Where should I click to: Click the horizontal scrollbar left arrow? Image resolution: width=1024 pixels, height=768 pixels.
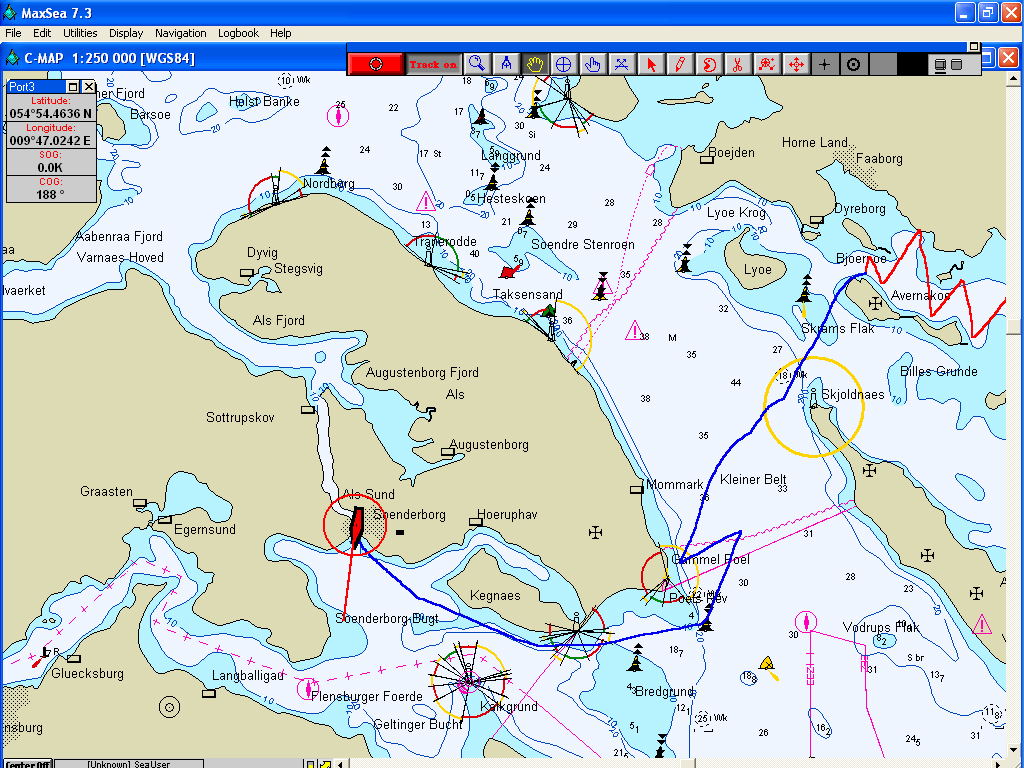pos(340,764)
